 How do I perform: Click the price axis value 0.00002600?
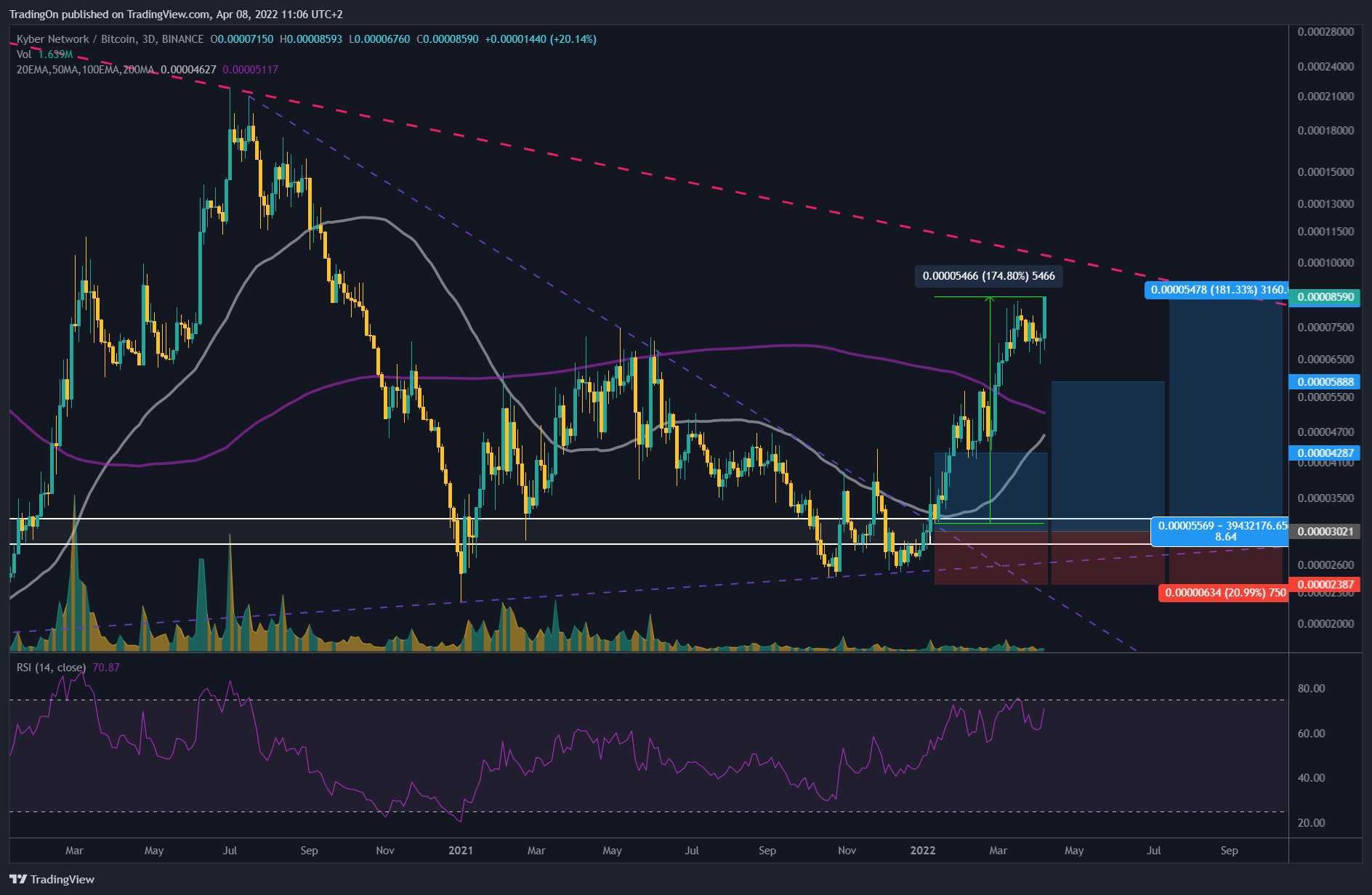(x=1325, y=565)
